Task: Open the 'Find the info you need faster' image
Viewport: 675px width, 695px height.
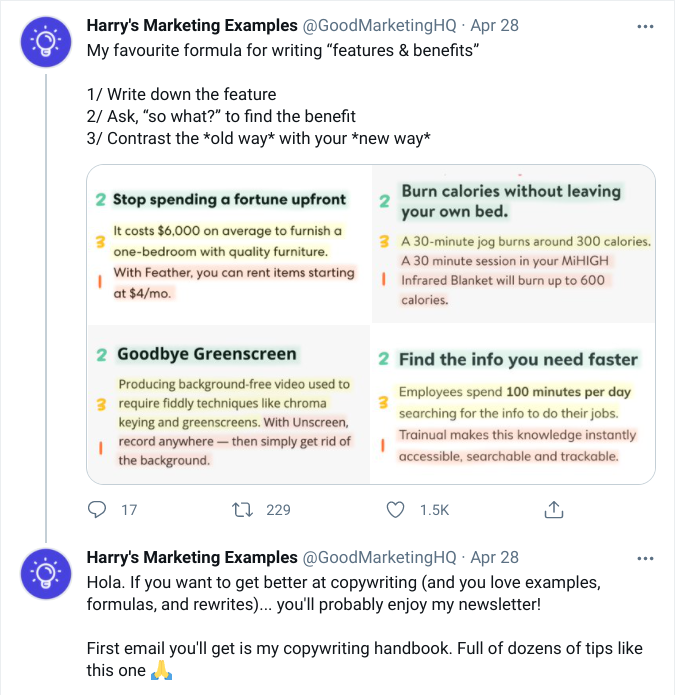Action: coord(513,405)
